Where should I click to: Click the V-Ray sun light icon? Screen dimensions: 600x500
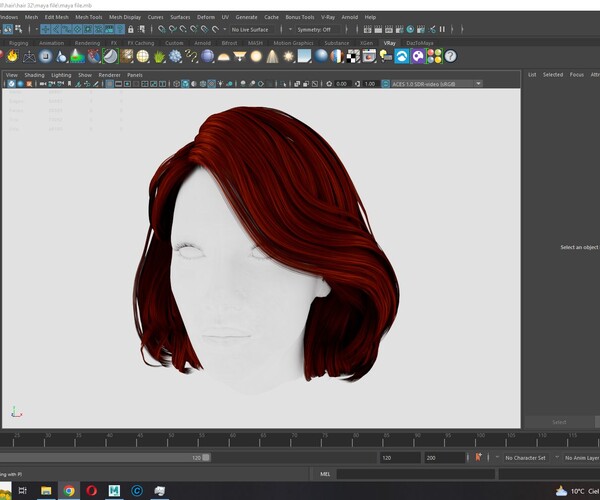[x=289, y=56]
